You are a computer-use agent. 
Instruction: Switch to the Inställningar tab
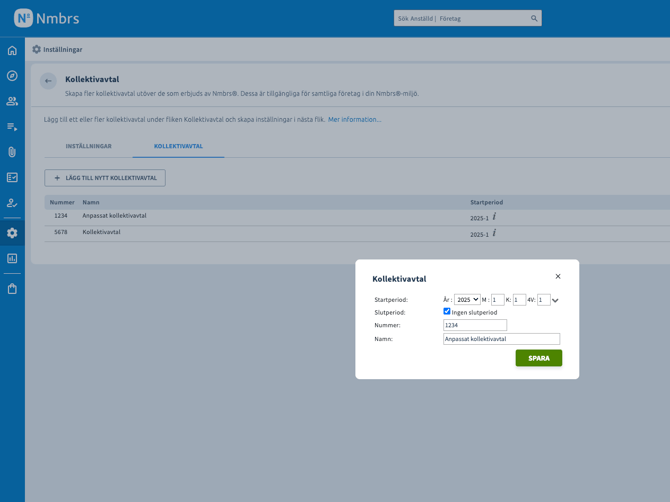click(x=89, y=146)
